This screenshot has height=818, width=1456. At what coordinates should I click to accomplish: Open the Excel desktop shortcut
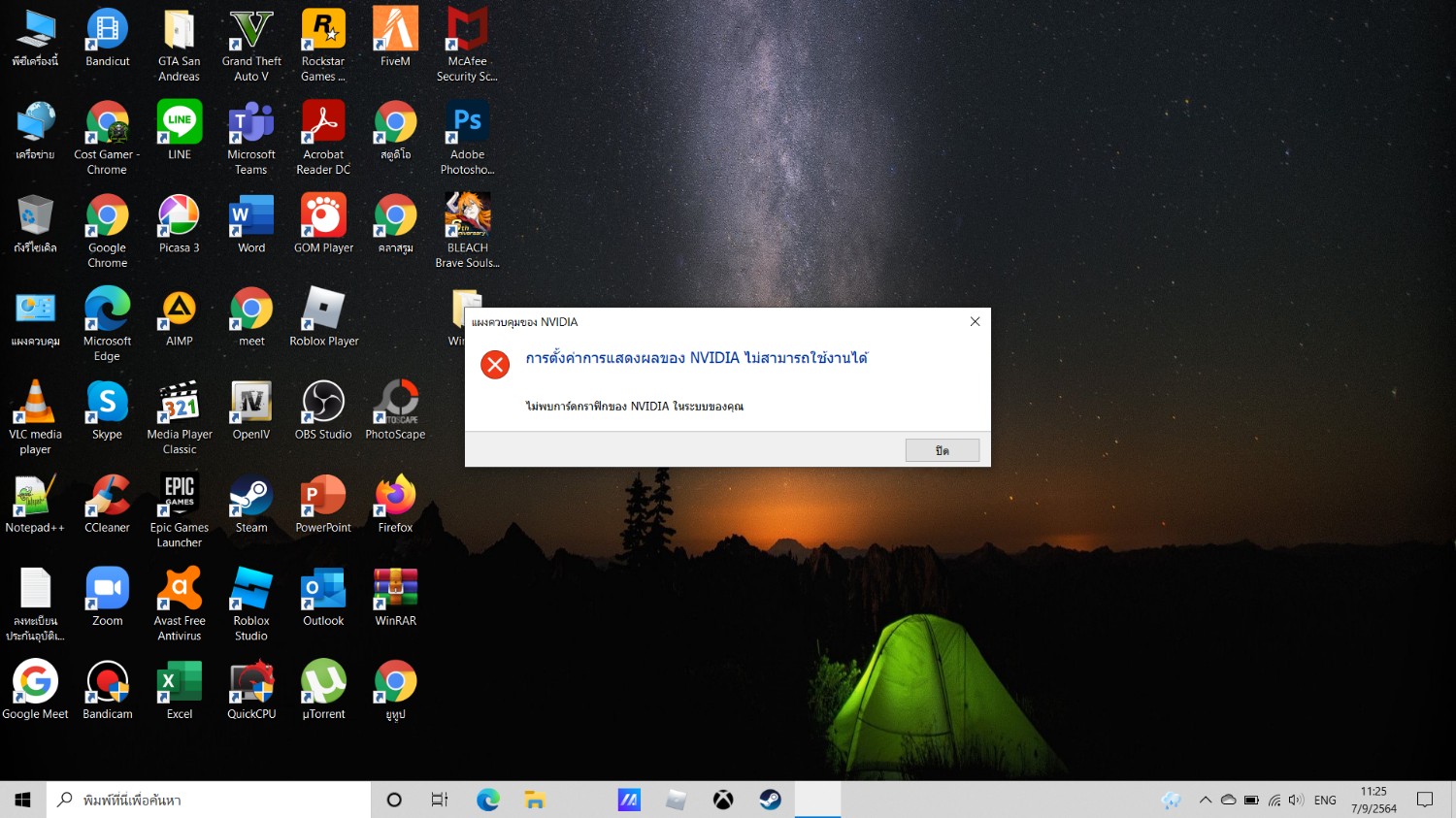point(180,690)
